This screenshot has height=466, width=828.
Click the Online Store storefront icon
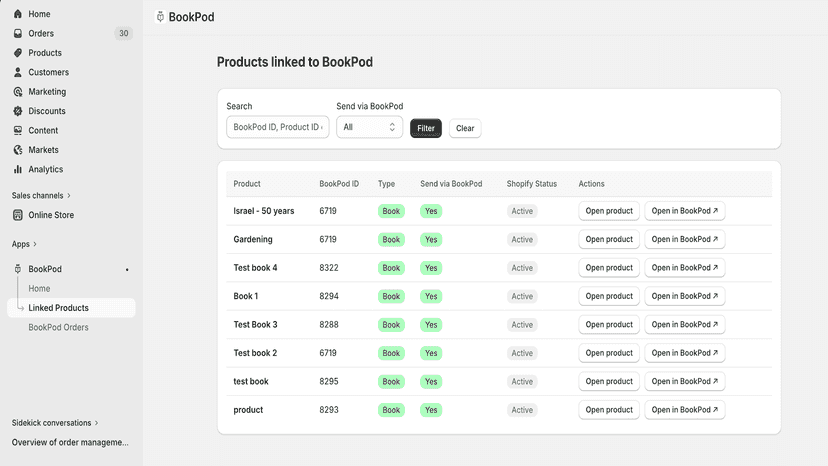click(18, 215)
